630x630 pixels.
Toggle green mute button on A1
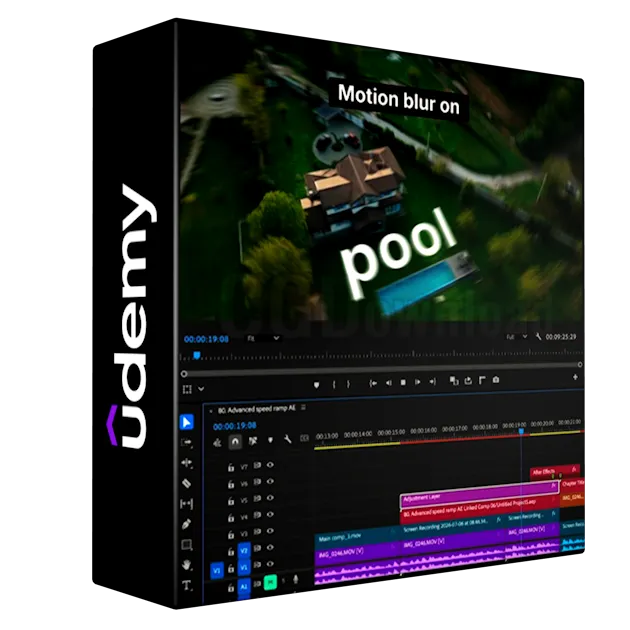[270, 582]
